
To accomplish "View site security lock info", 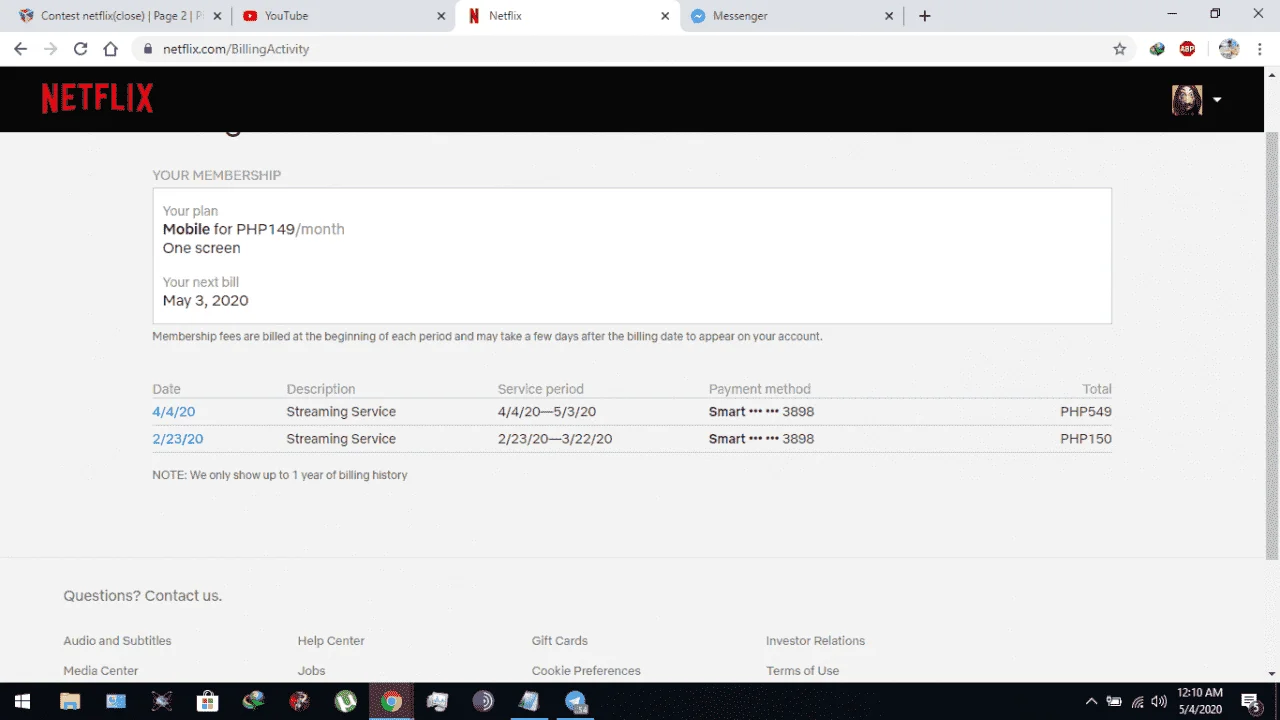I will [147, 48].
